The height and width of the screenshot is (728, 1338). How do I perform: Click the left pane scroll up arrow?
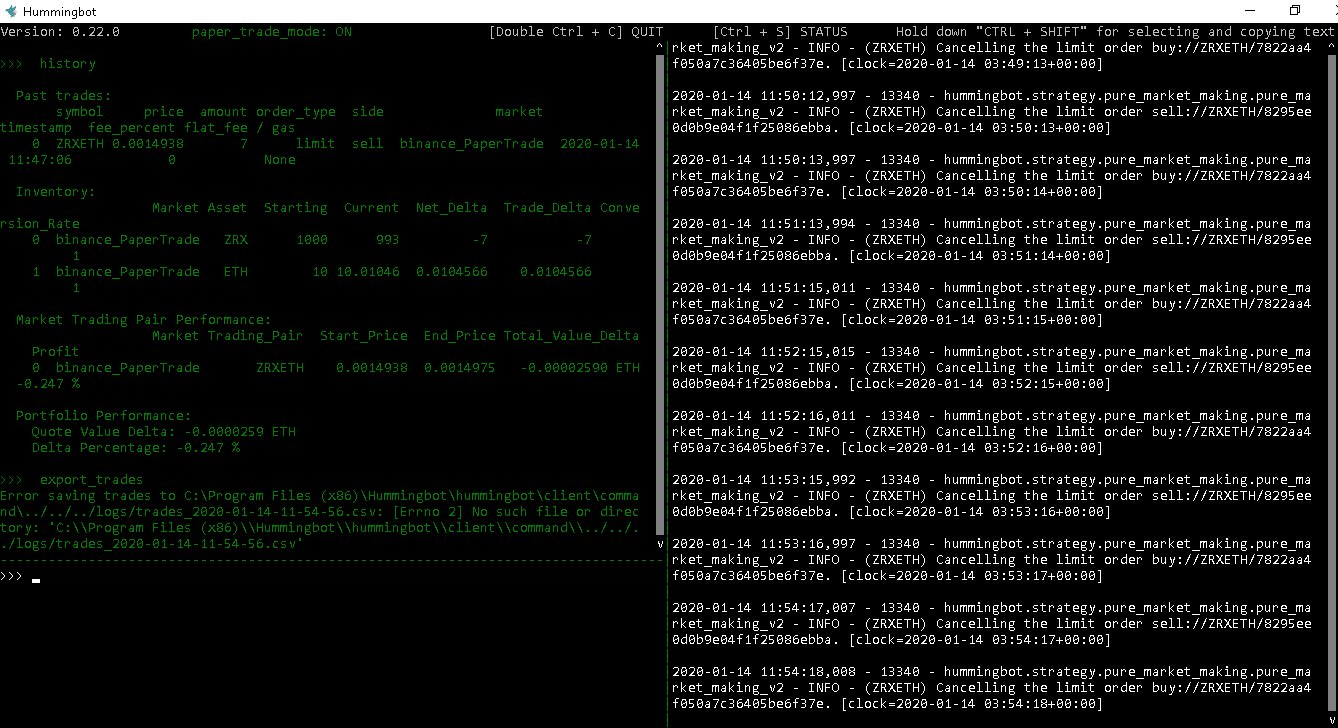[x=659, y=47]
